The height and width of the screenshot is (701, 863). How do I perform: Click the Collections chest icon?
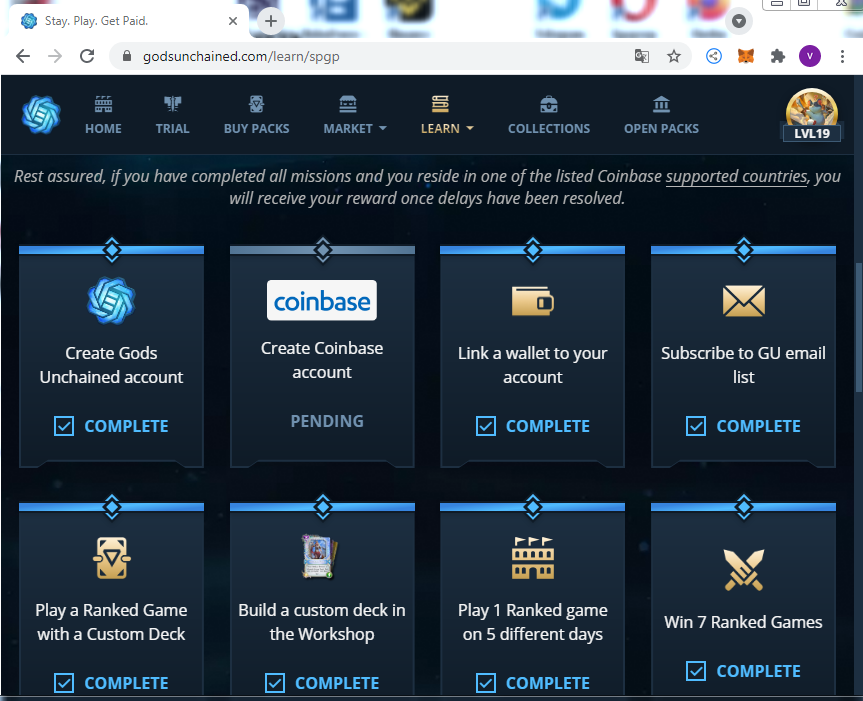[x=549, y=103]
